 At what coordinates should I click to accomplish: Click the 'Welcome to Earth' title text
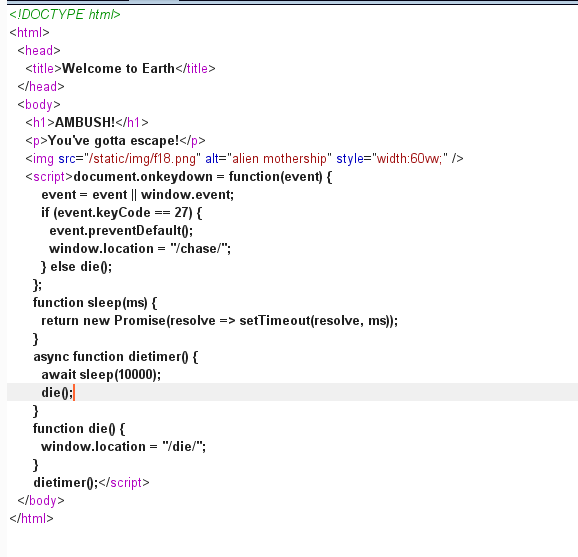(118, 69)
